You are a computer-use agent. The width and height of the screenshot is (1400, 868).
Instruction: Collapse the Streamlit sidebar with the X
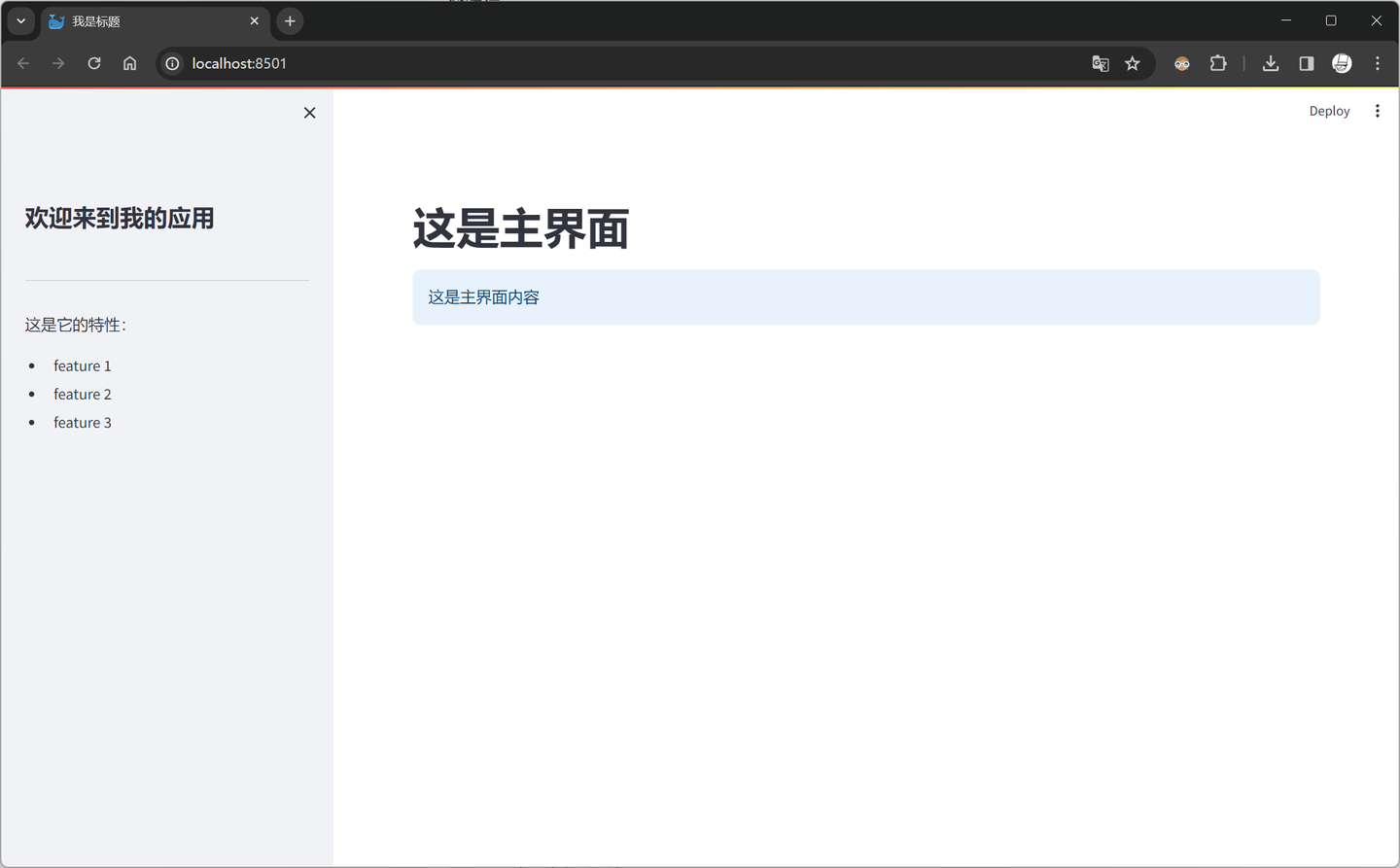click(309, 112)
